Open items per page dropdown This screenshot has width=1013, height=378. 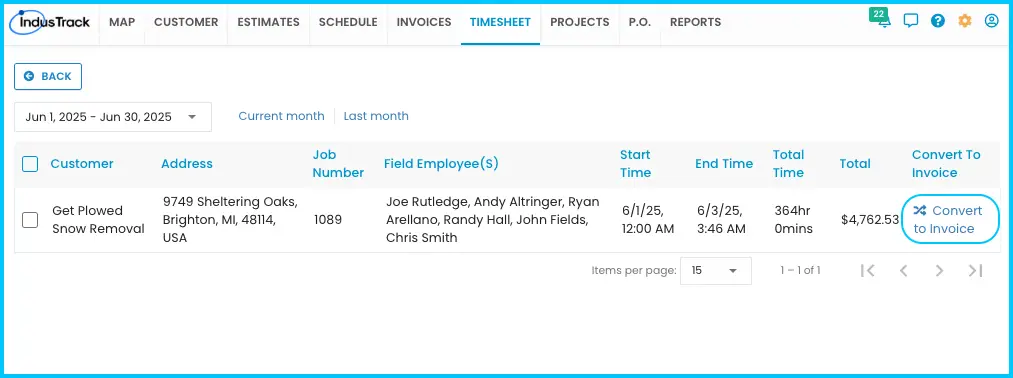coord(716,271)
